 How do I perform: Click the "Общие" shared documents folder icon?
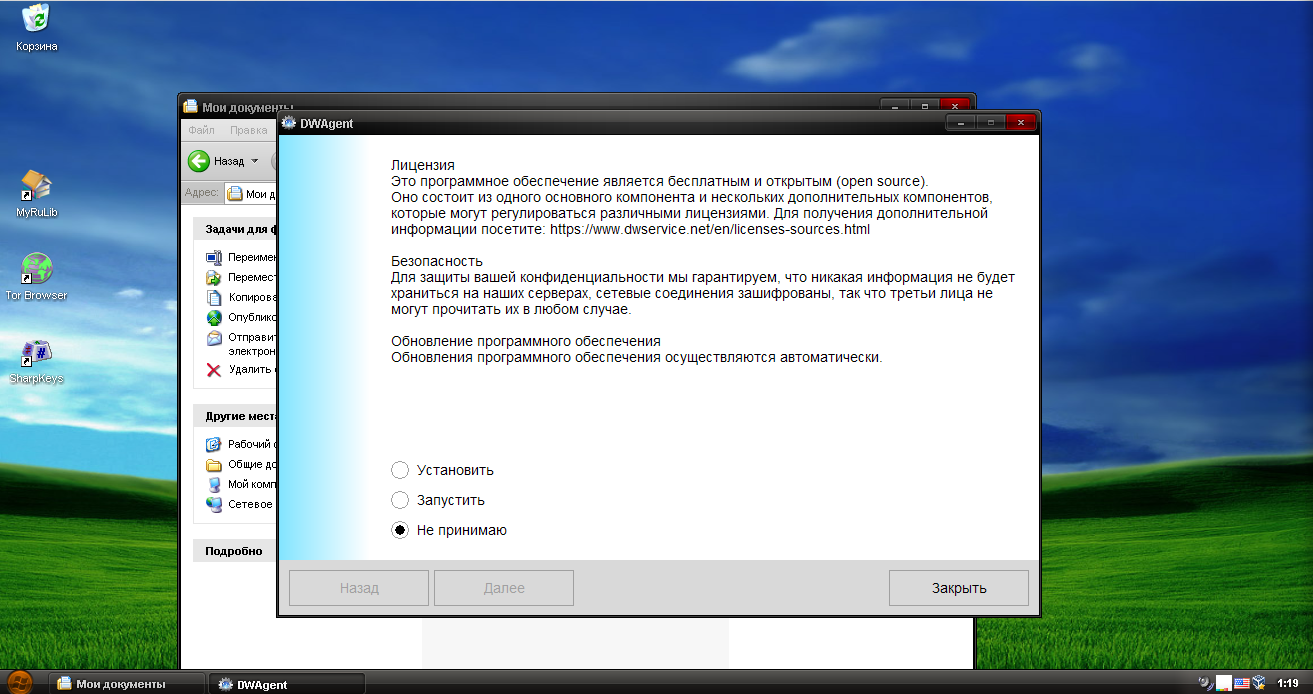point(213,464)
